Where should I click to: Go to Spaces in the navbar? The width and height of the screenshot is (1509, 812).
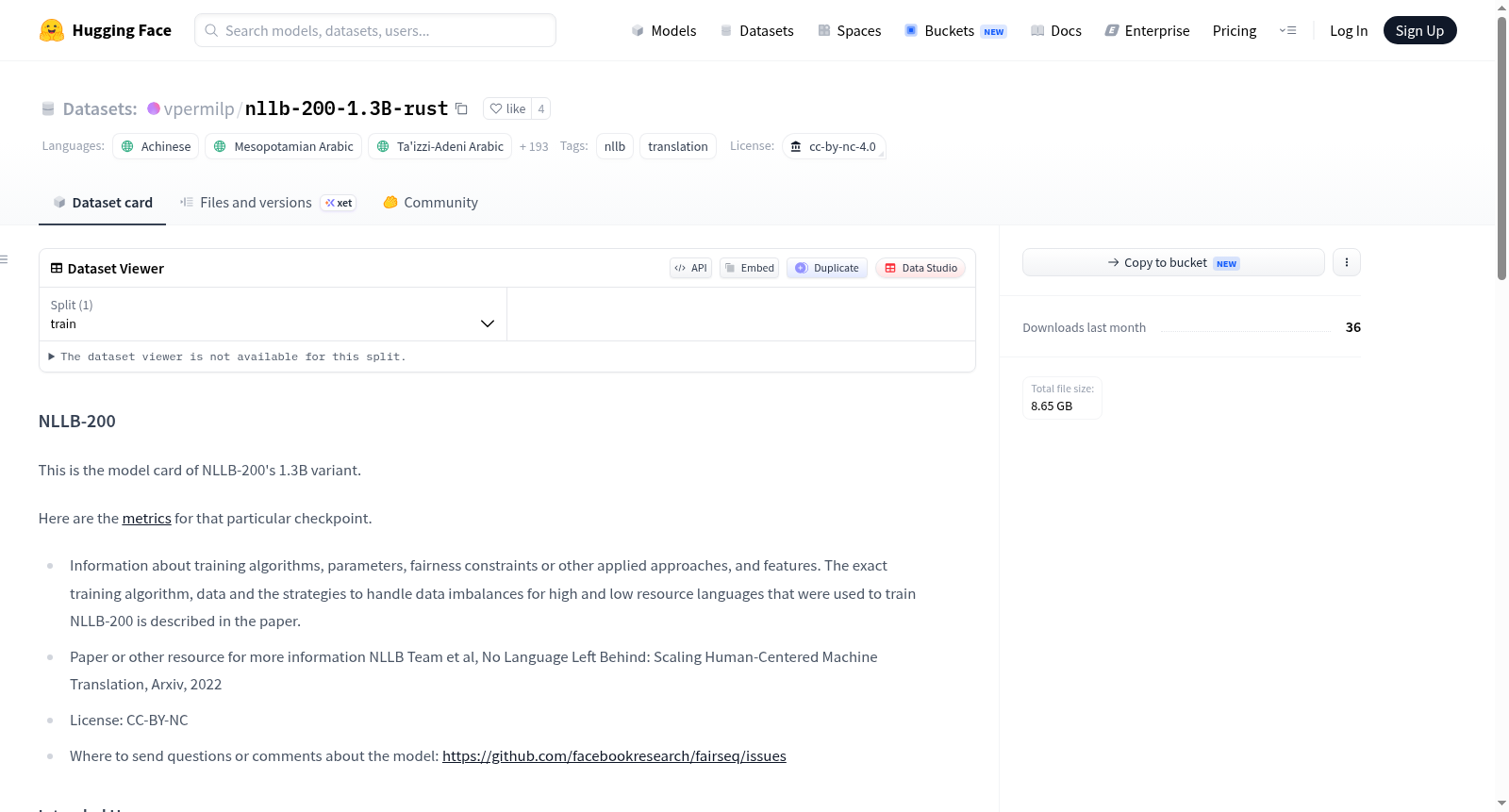849,30
